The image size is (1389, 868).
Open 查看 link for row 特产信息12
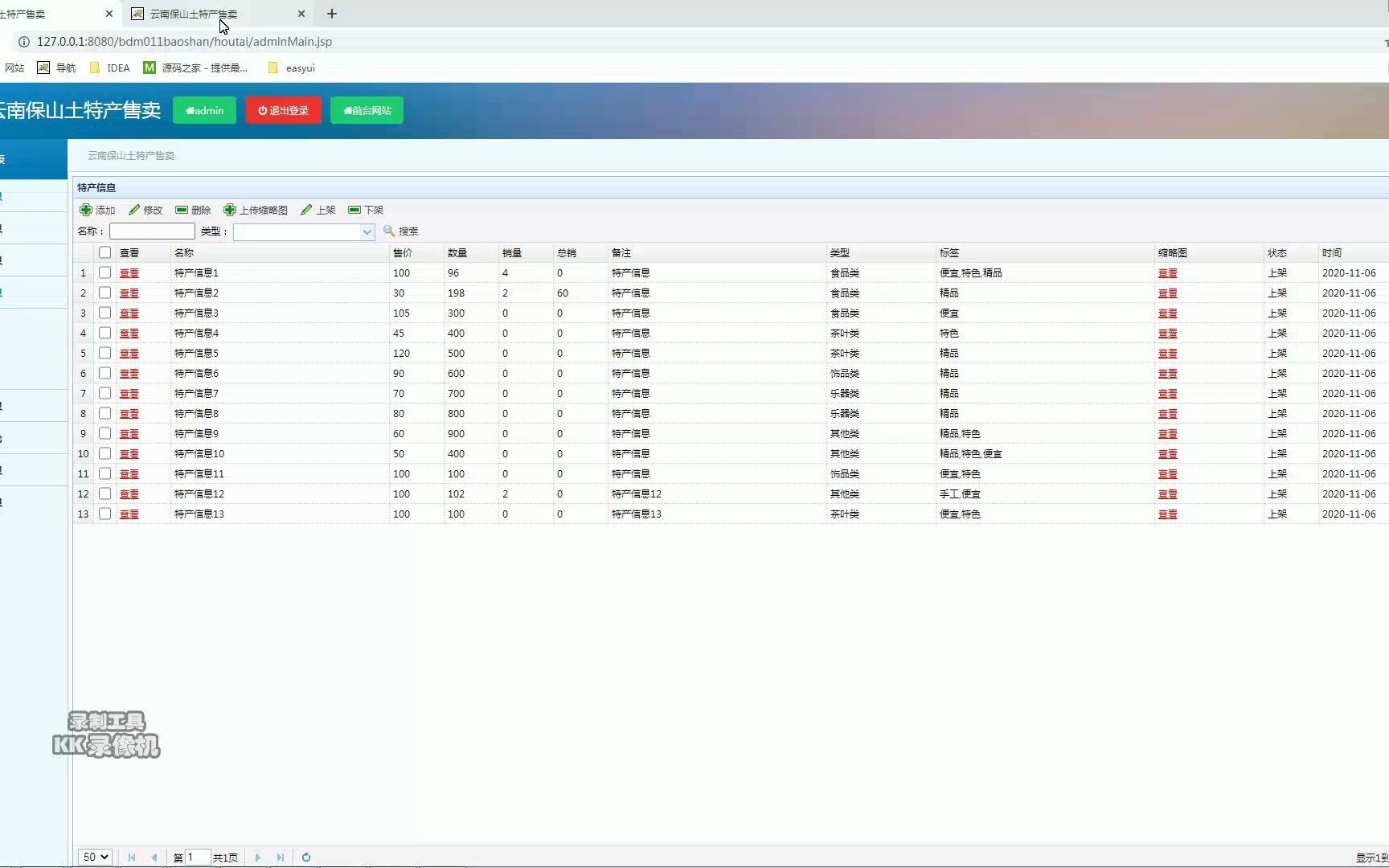[x=129, y=494]
